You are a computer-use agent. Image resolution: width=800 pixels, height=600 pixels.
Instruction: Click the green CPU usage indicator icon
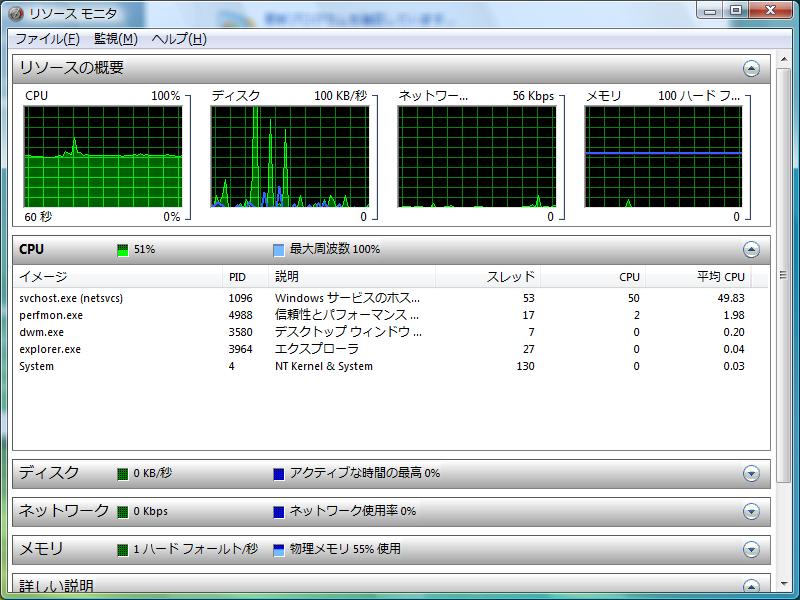coord(123,250)
